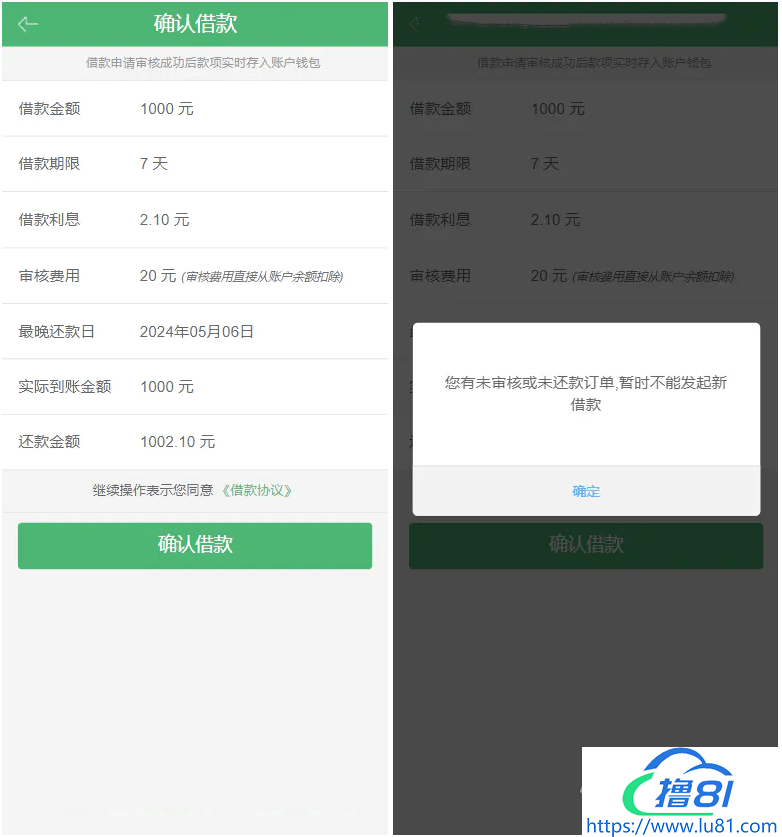Screen dimensions: 782x837
Task: Go back using the arrow beside 确认借款 title
Action: point(28,24)
